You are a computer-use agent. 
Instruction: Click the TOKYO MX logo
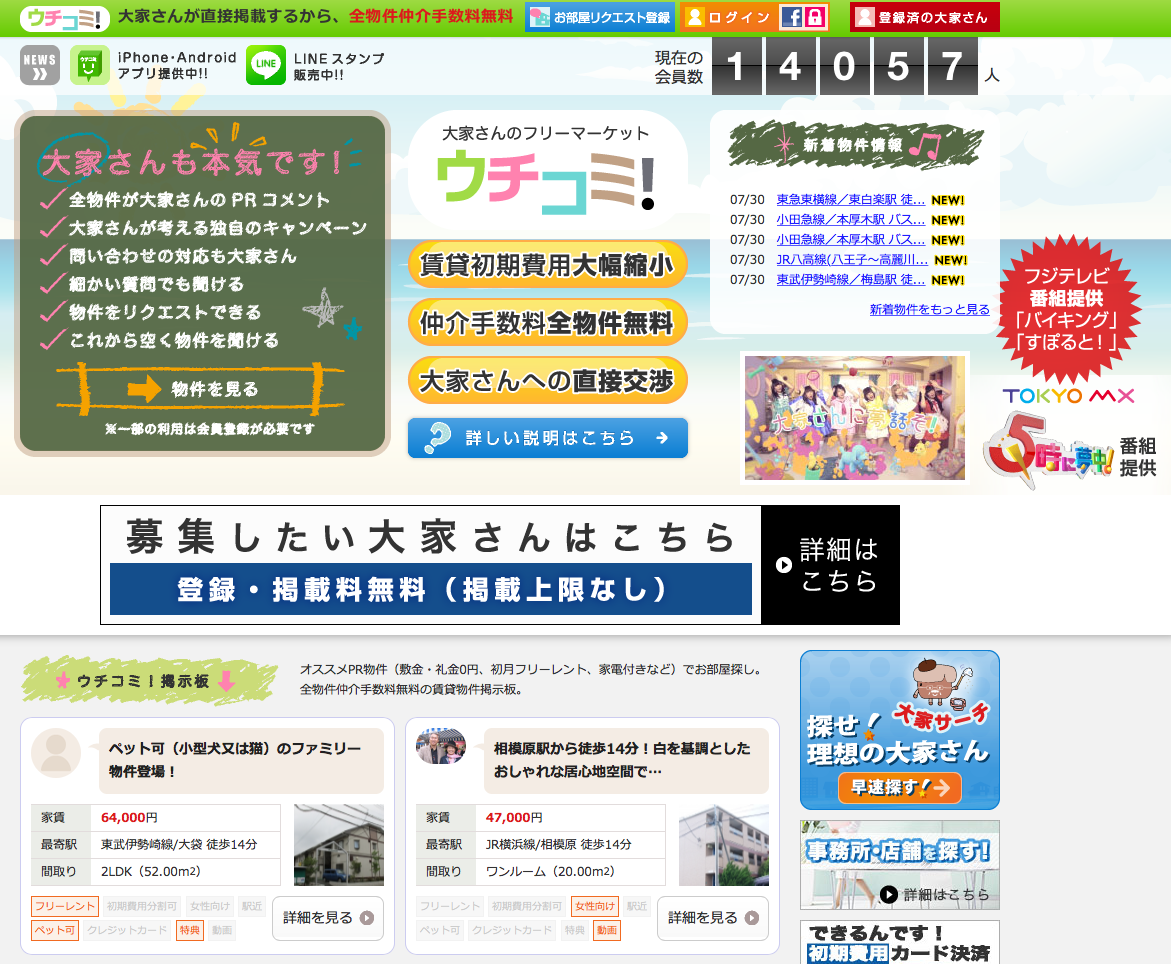[x=1068, y=396]
